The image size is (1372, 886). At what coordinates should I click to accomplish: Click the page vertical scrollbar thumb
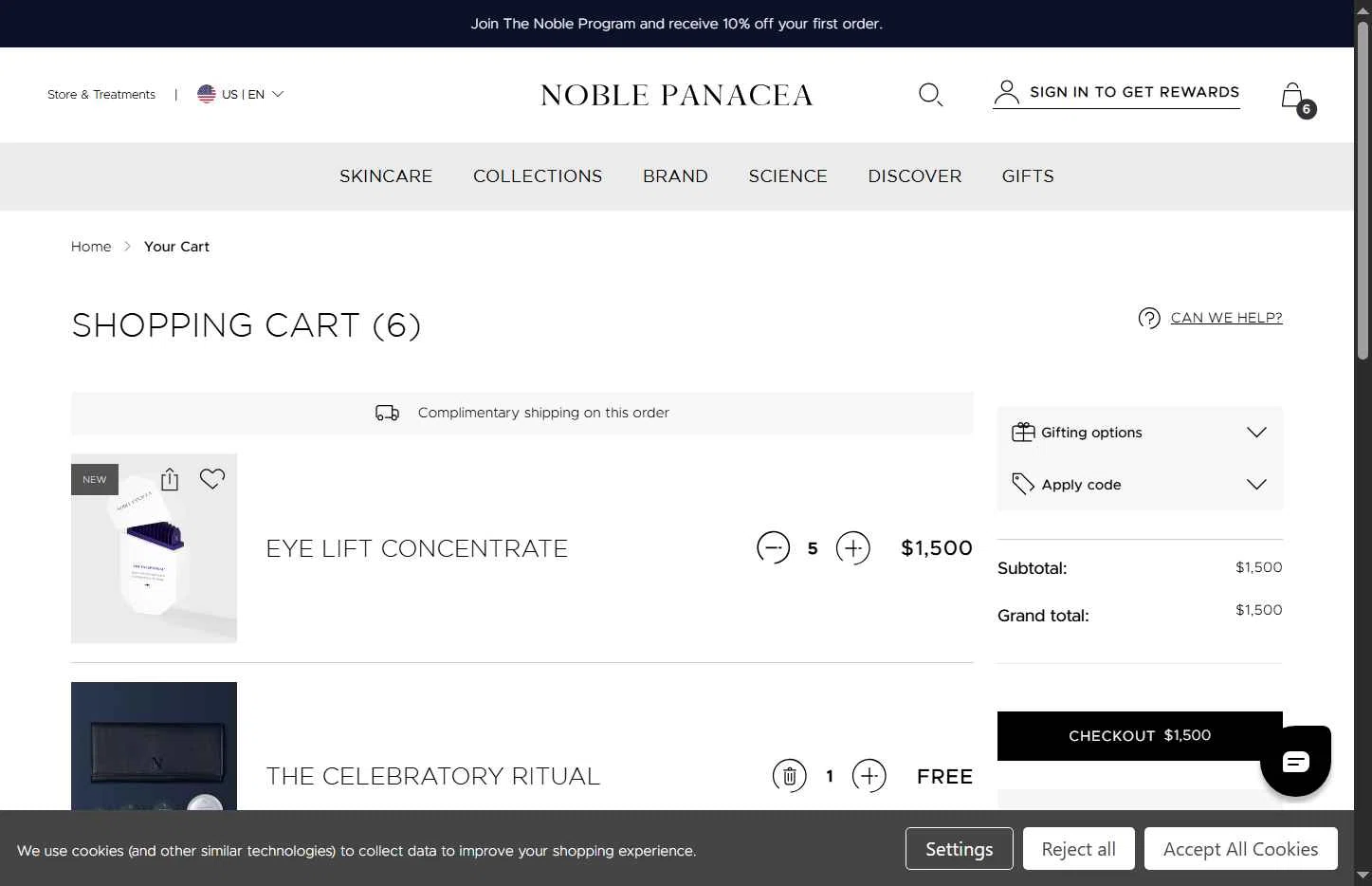click(1363, 190)
